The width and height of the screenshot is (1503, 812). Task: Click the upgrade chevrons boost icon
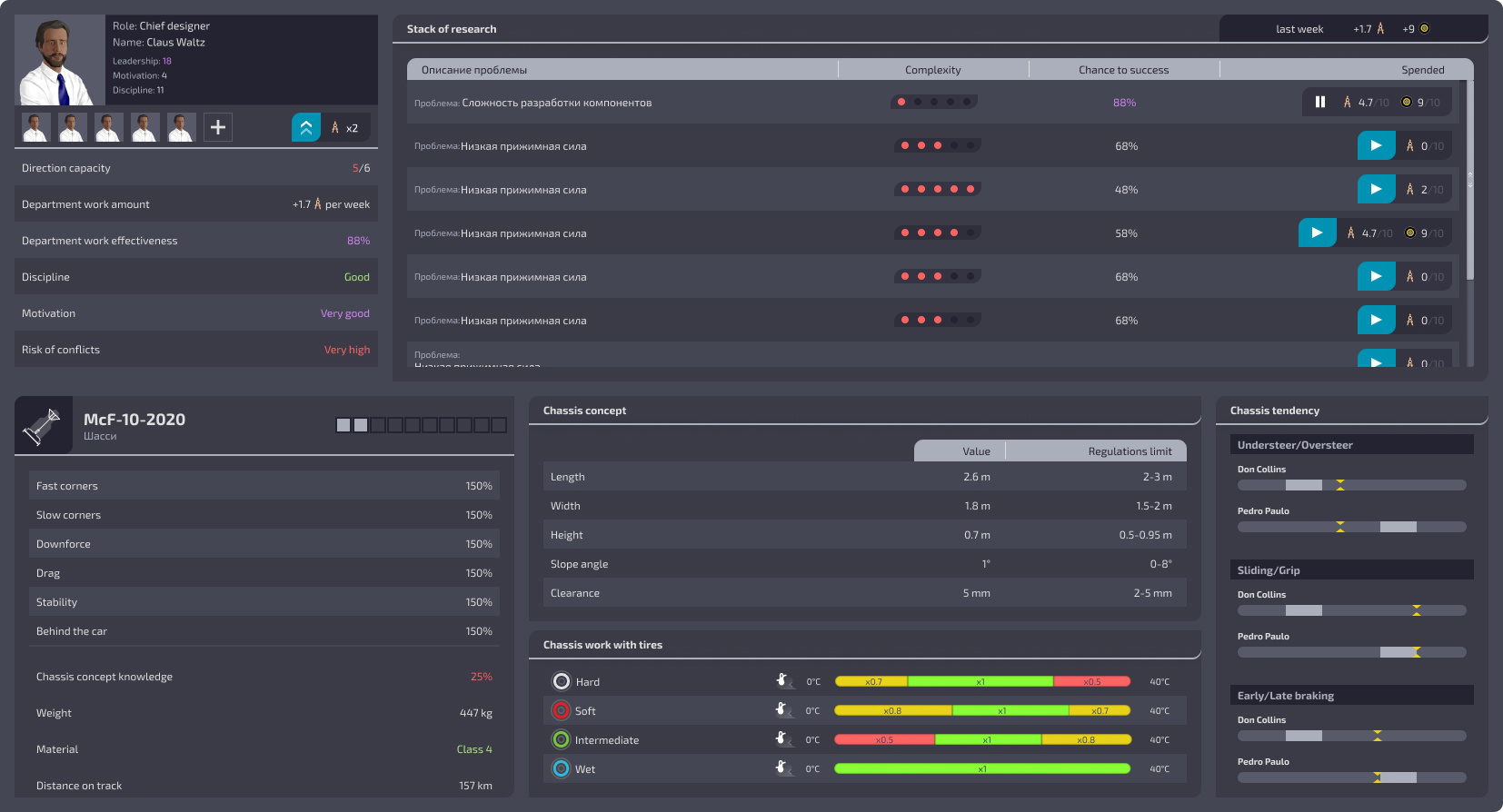click(306, 127)
